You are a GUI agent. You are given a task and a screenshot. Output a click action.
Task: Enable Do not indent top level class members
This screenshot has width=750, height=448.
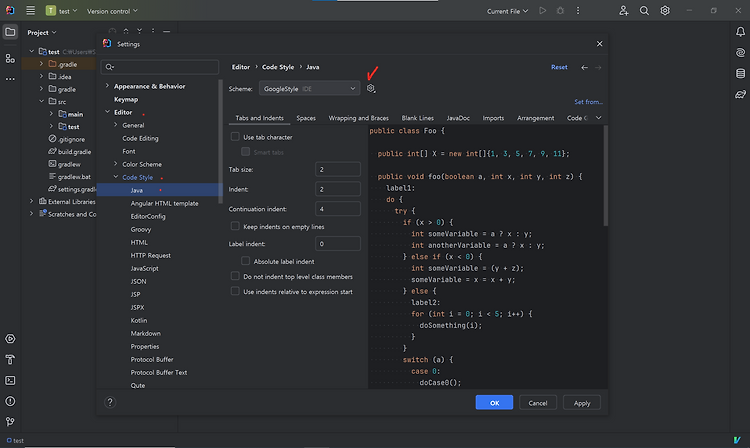click(235, 276)
